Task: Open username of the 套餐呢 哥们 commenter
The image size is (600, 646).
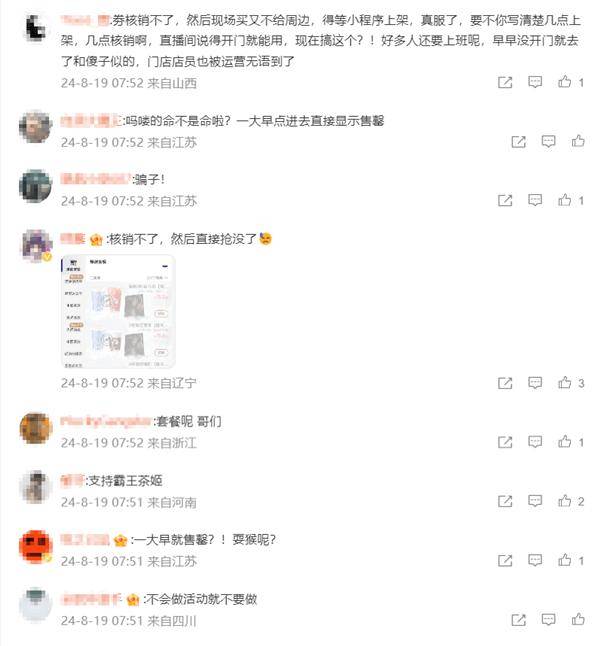Action: (105, 421)
